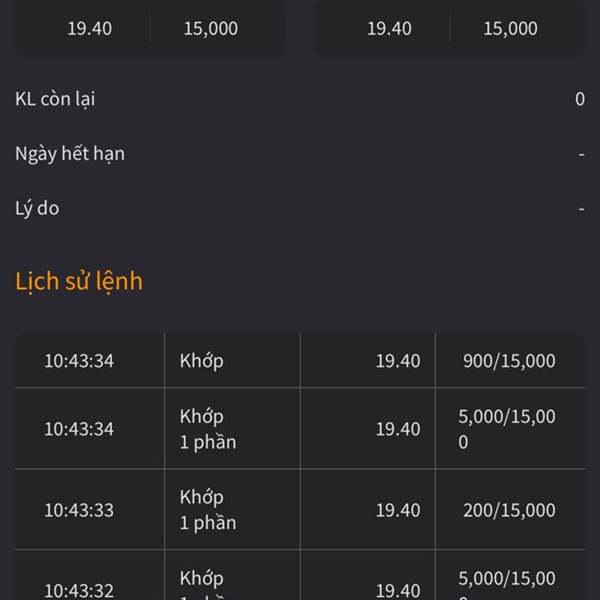Select the Khớp status in the first history row
Viewport: 600px width, 600px height.
tap(202, 361)
